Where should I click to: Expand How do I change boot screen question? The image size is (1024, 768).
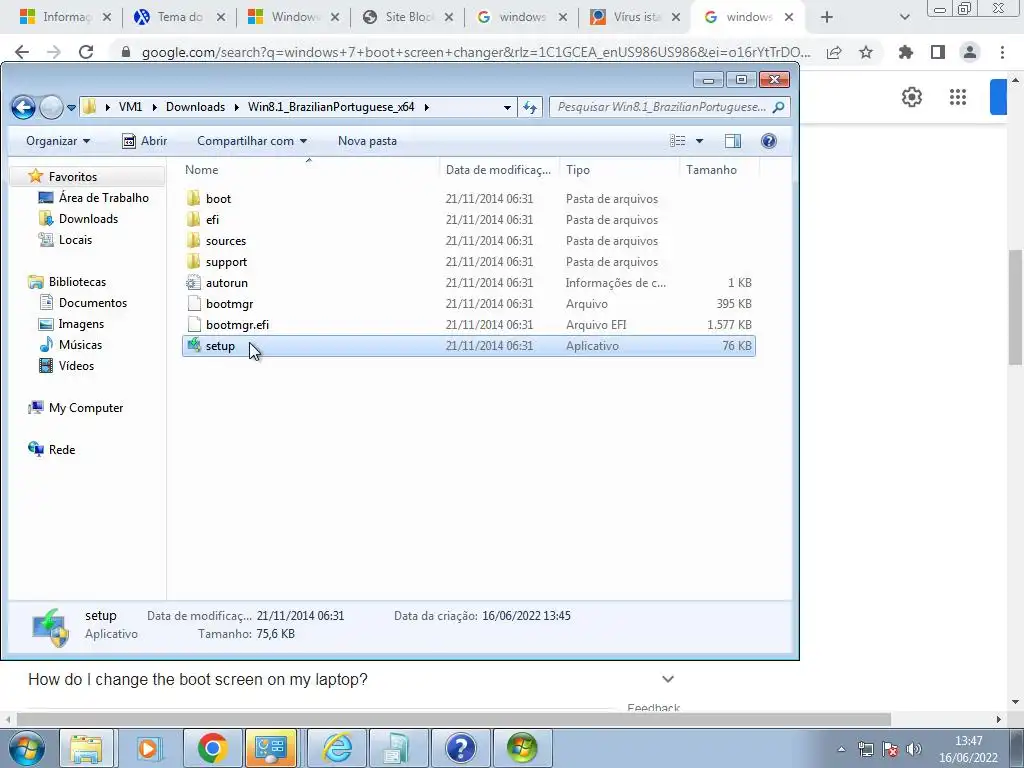[x=667, y=679]
